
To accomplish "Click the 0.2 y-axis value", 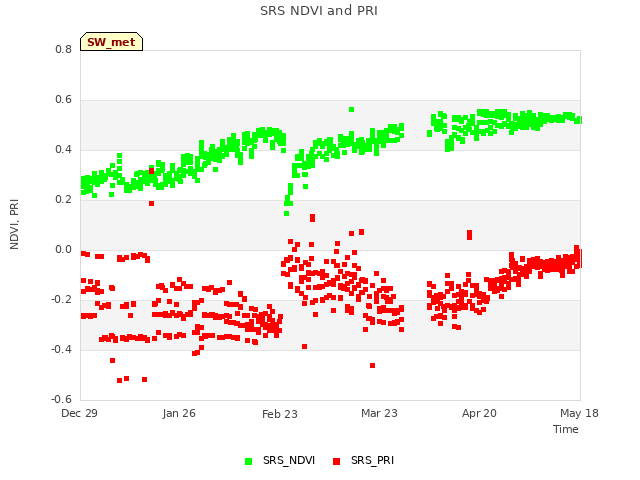I will click(63, 200).
